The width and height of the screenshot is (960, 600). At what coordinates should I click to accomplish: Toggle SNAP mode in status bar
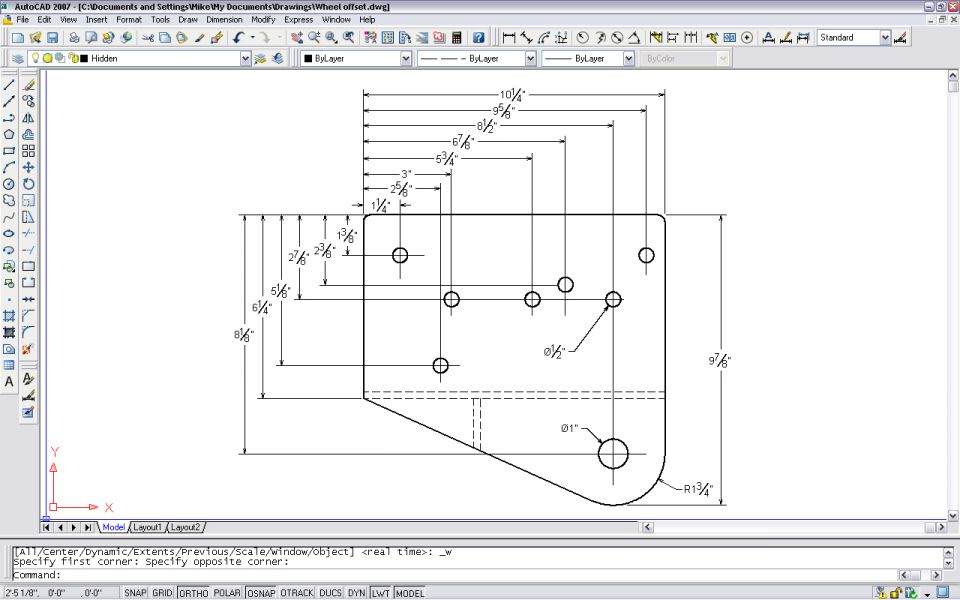click(135, 593)
